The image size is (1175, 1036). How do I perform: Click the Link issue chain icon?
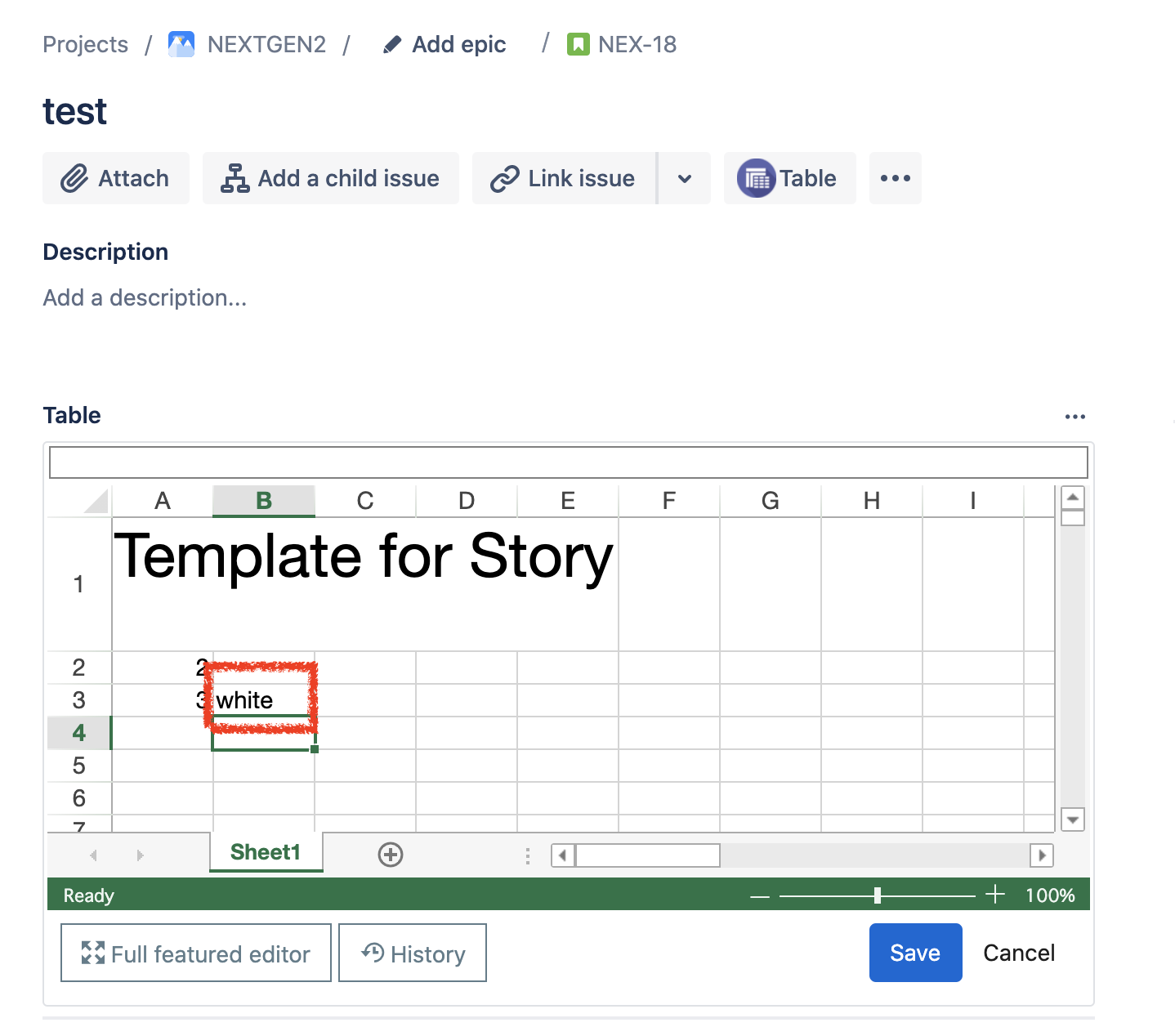coord(505,178)
